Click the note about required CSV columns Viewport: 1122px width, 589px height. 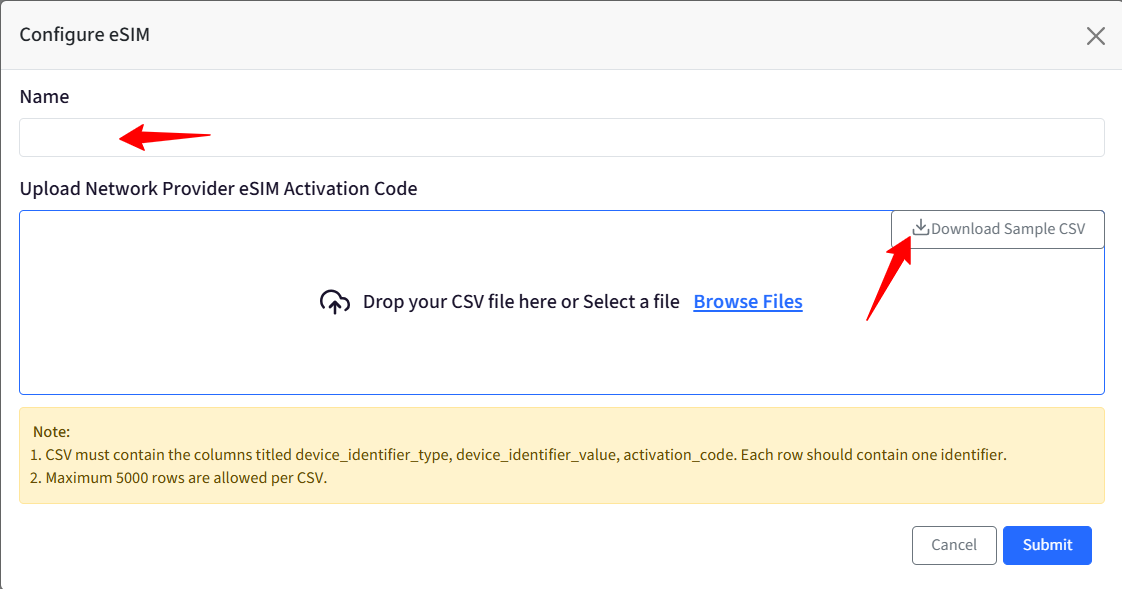[518, 454]
